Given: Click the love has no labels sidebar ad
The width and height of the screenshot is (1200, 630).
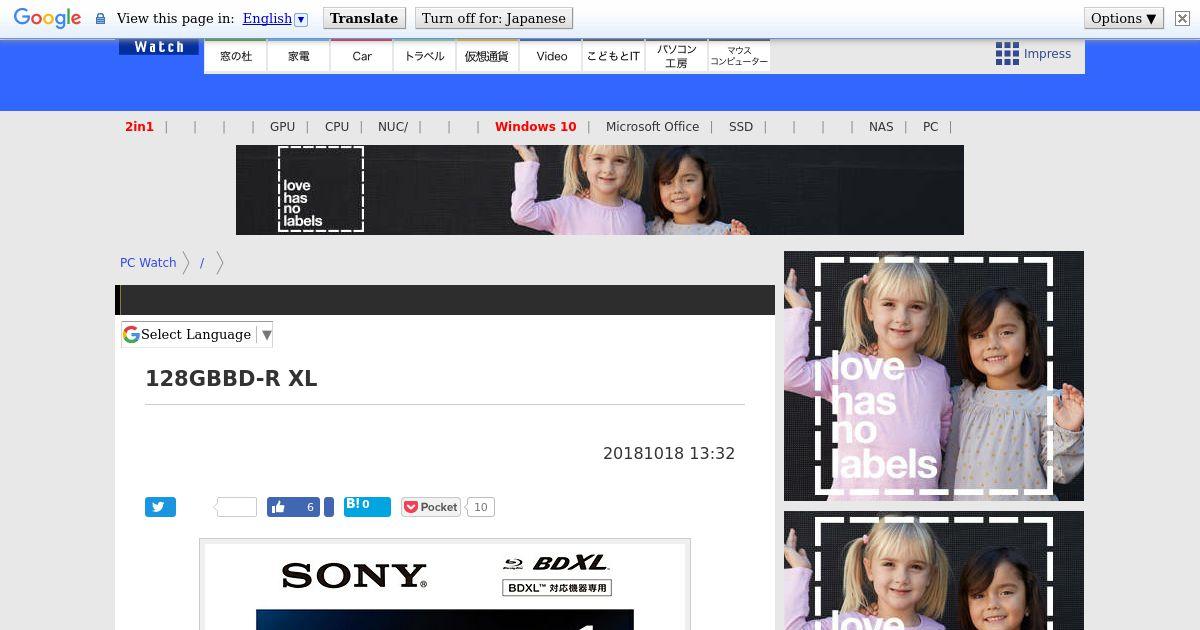Looking at the screenshot, I should (x=934, y=376).
